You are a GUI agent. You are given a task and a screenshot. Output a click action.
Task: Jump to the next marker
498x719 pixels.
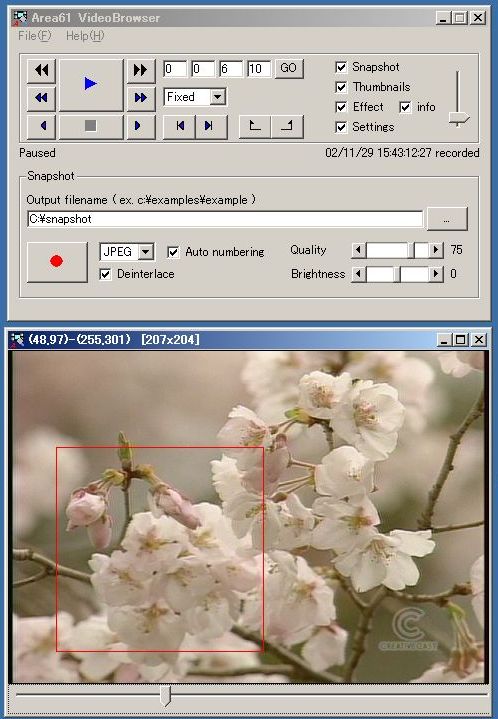click(x=210, y=126)
